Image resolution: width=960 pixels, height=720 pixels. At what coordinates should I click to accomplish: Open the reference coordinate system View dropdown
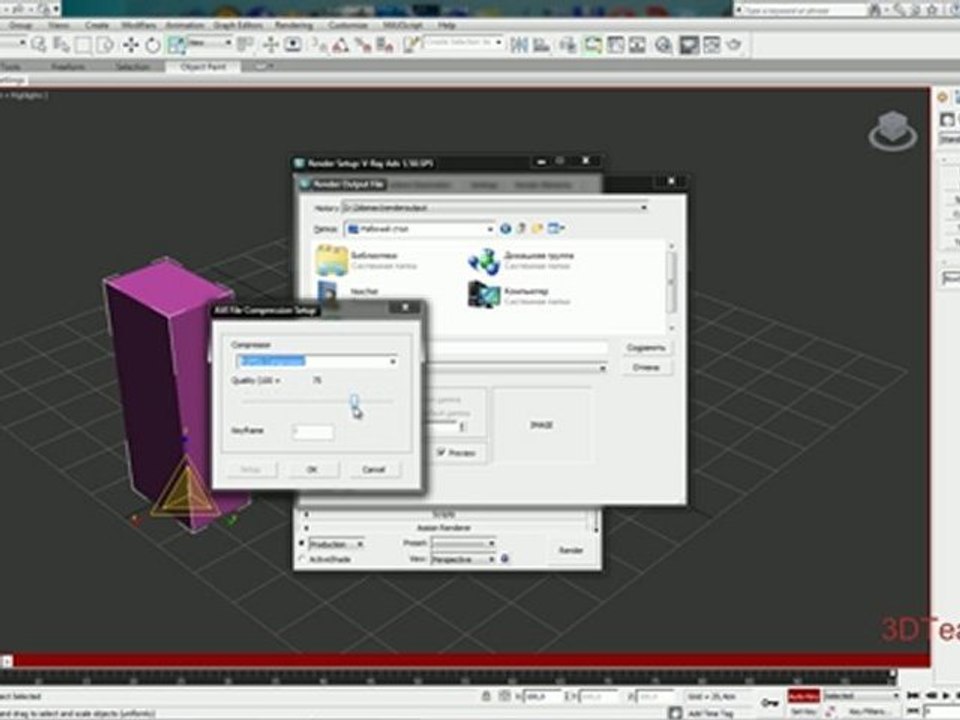[209, 43]
